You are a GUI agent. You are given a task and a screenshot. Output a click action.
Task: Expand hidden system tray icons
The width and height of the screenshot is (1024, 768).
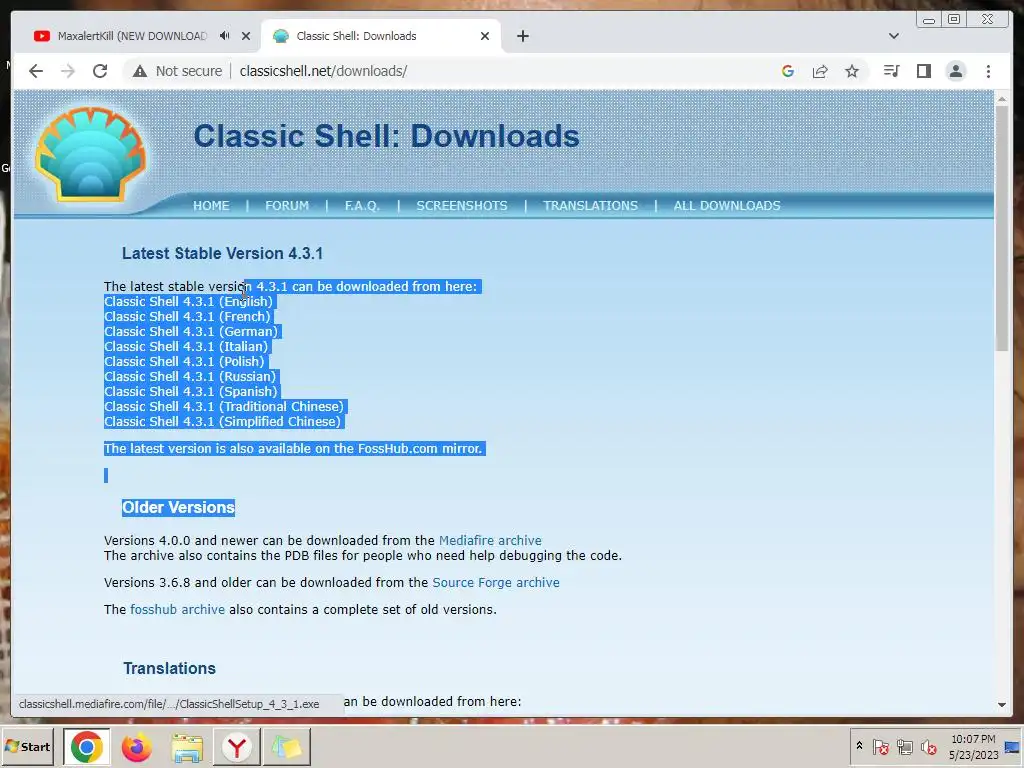click(x=859, y=746)
